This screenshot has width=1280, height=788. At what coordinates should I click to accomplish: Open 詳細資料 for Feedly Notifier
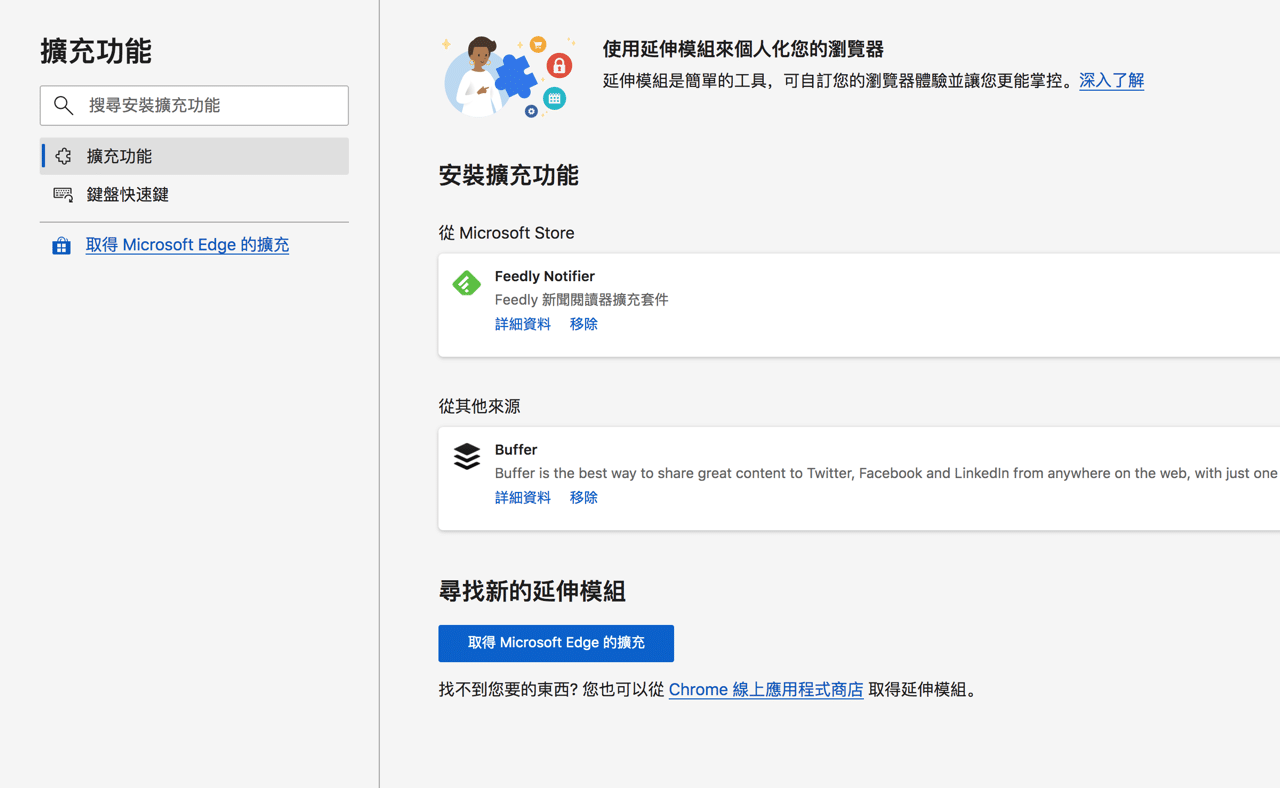(523, 324)
